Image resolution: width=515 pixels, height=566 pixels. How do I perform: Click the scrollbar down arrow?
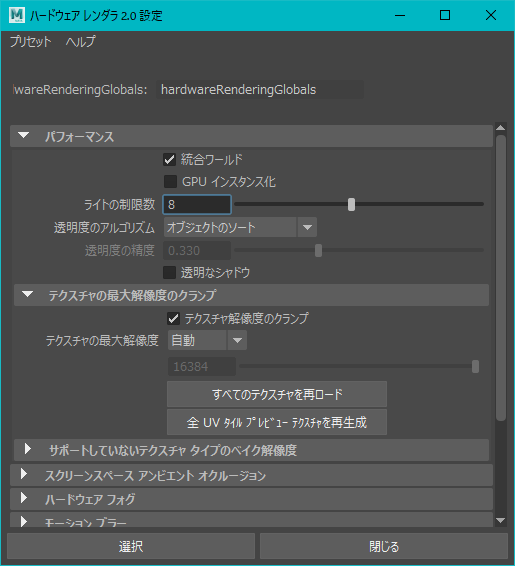pos(501,520)
